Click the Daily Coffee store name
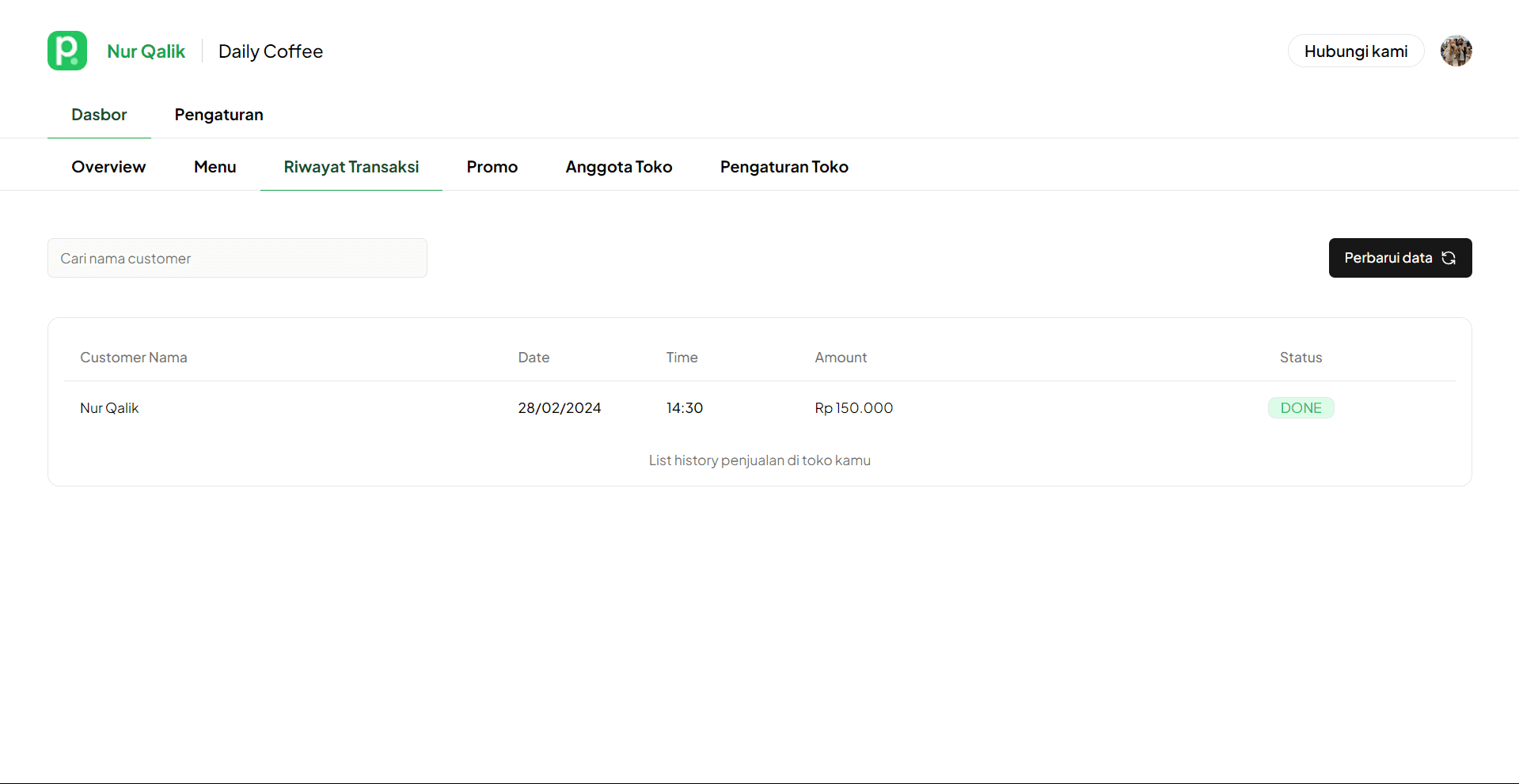This screenshot has height=784, width=1519. (x=271, y=51)
